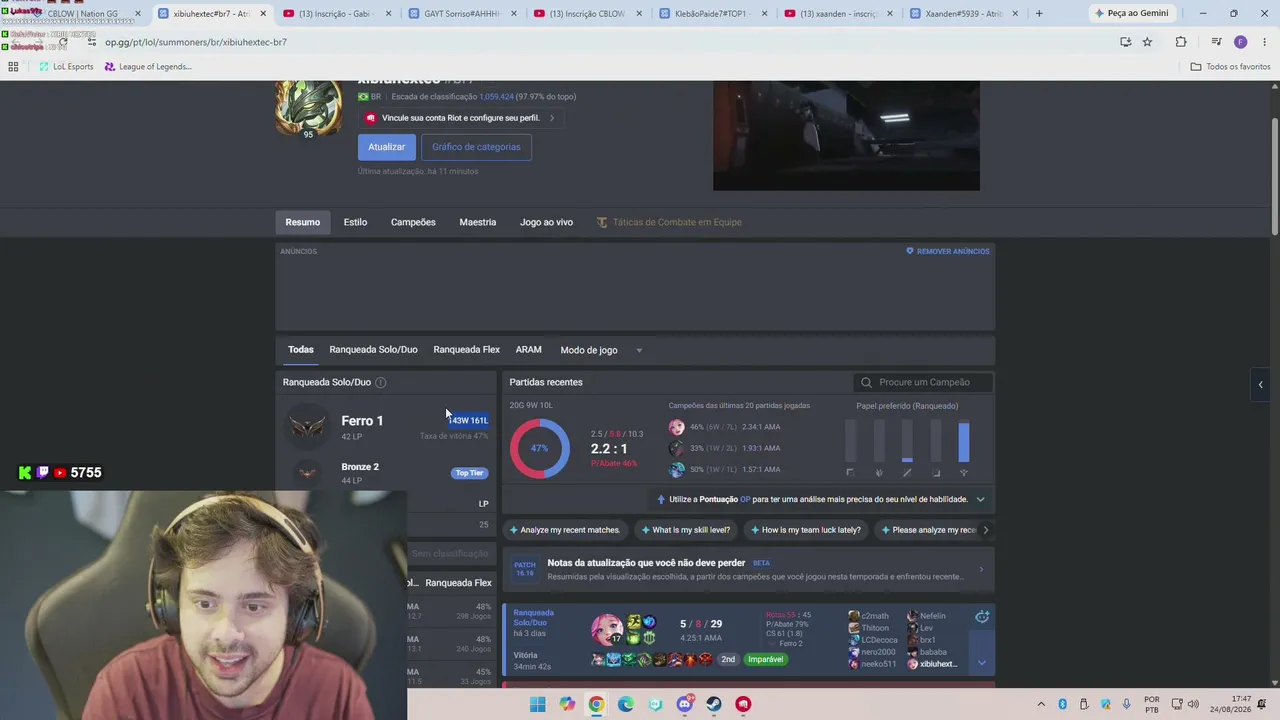Click the 46% win rate champion icon
The width and height of the screenshot is (1280, 720).
677,427
